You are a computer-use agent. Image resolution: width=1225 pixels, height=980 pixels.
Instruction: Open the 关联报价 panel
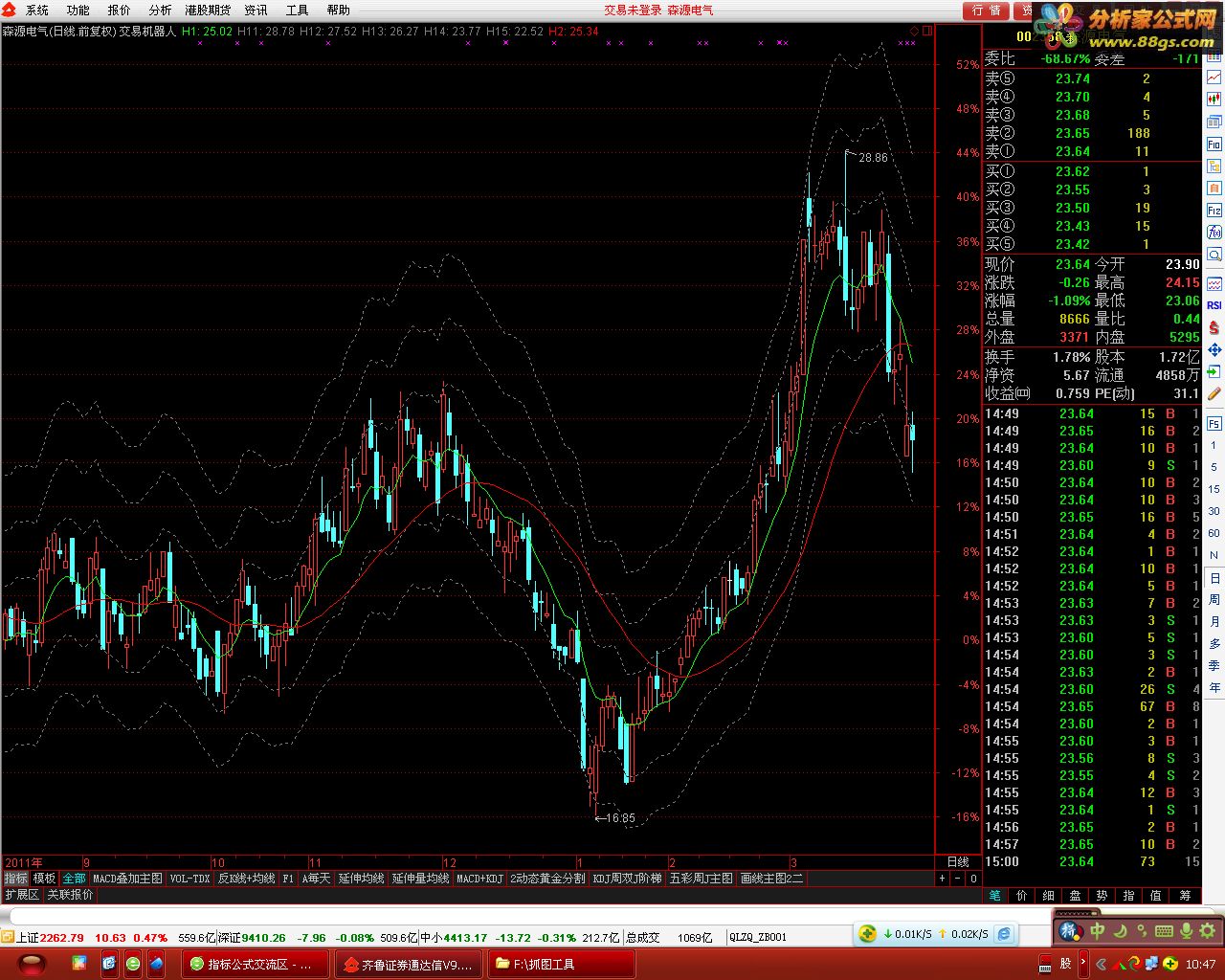(71, 895)
